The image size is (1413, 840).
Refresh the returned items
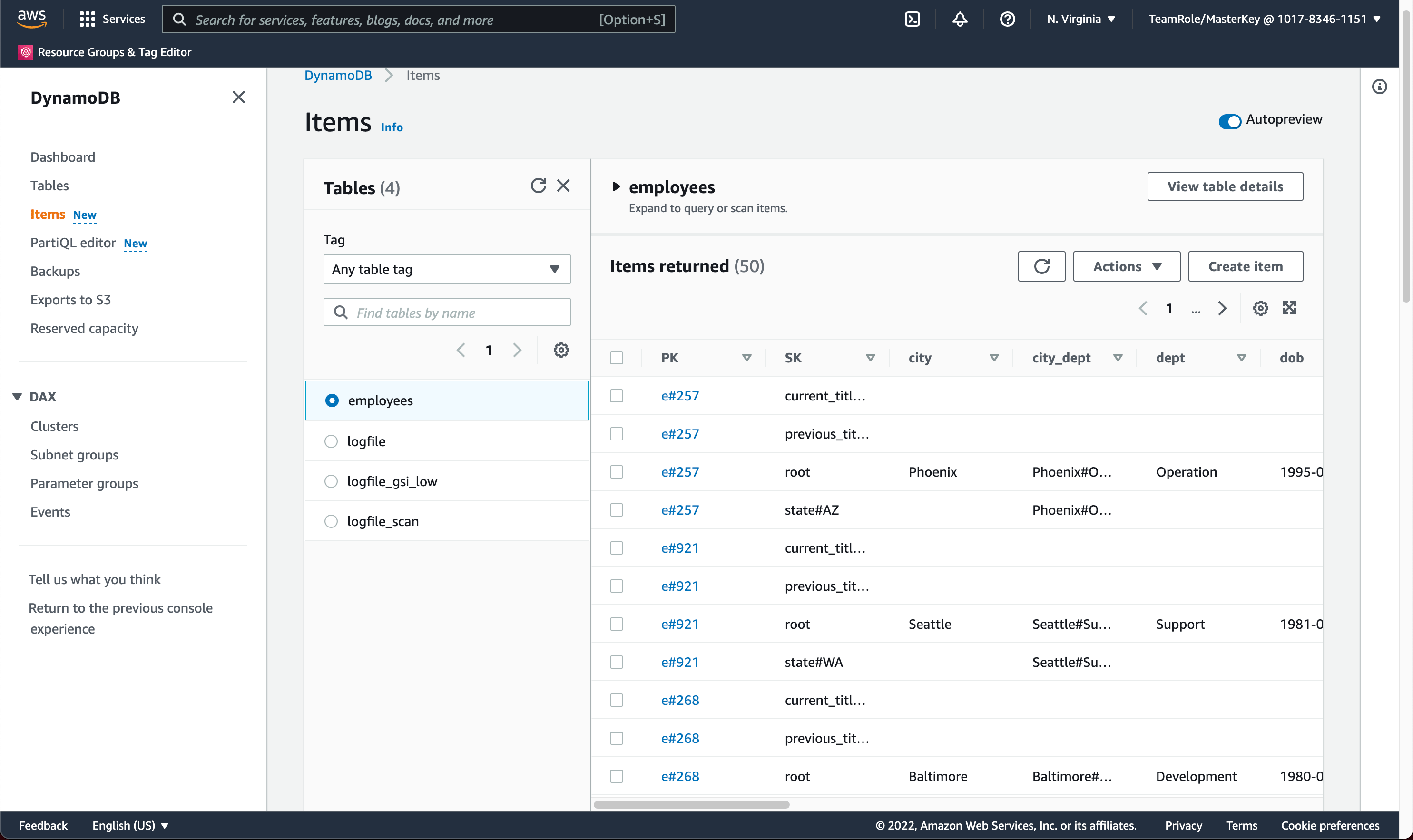point(1041,267)
